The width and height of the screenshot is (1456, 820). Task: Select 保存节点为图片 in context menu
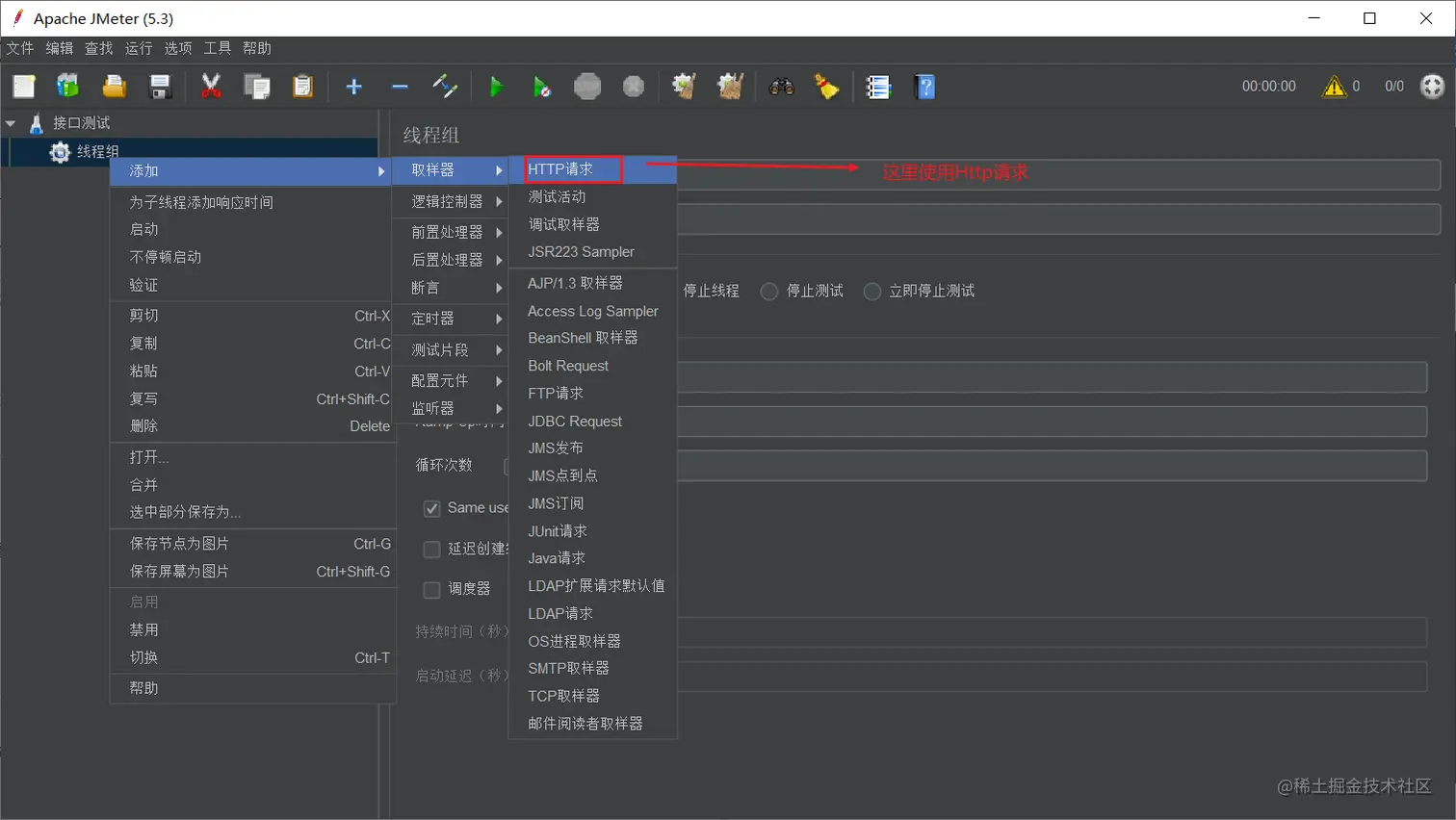click(x=253, y=544)
